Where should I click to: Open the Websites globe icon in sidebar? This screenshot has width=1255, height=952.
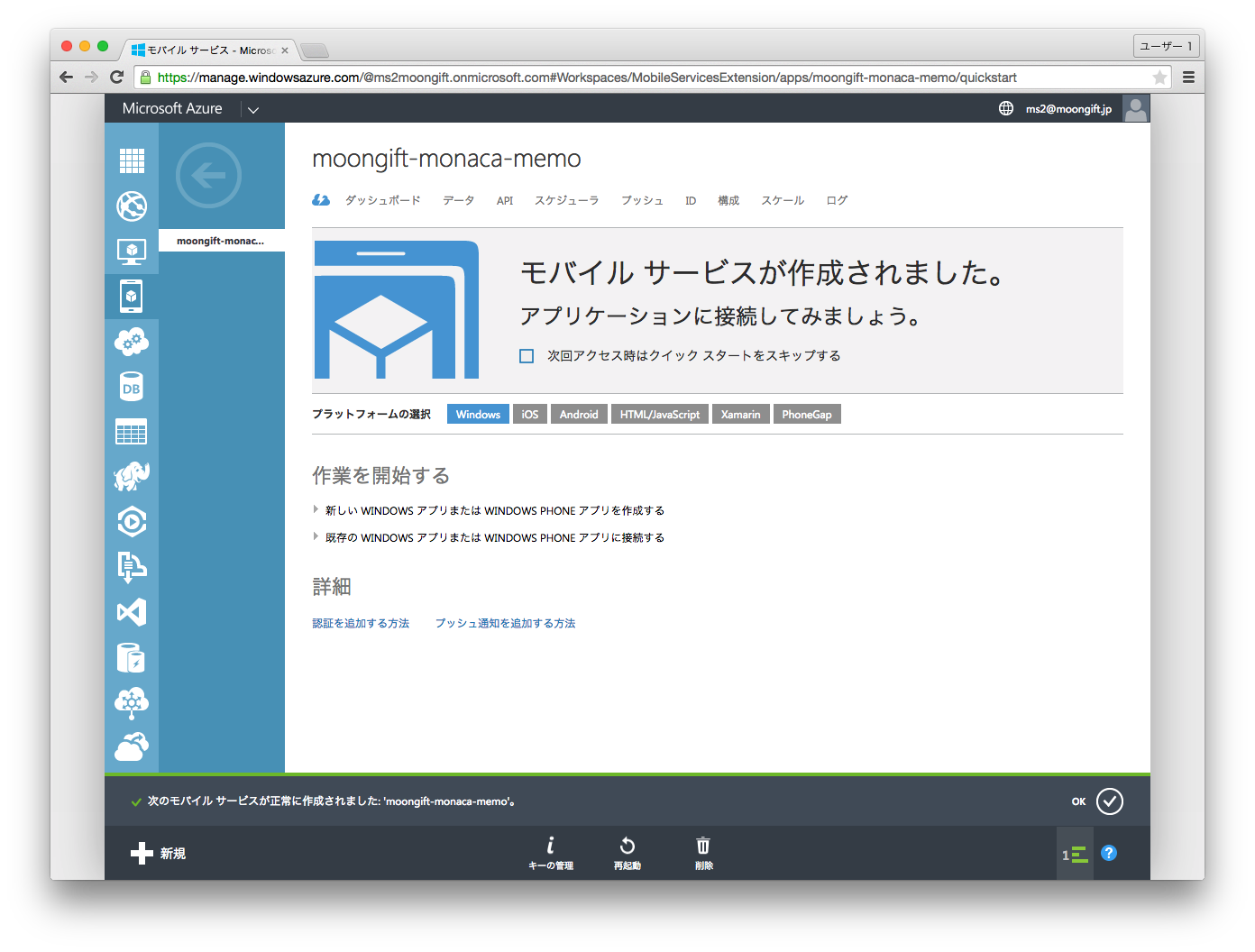pos(132,206)
